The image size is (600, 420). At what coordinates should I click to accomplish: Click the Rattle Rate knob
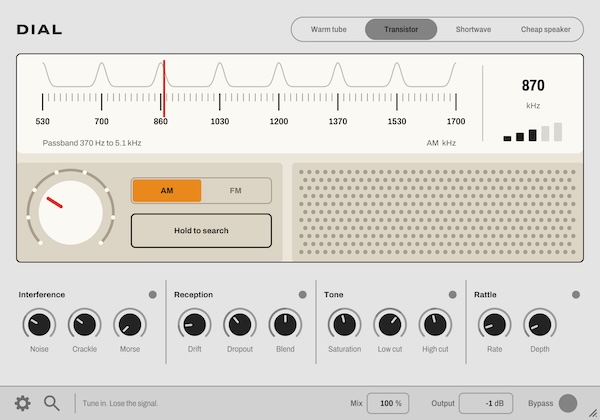click(494, 324)
